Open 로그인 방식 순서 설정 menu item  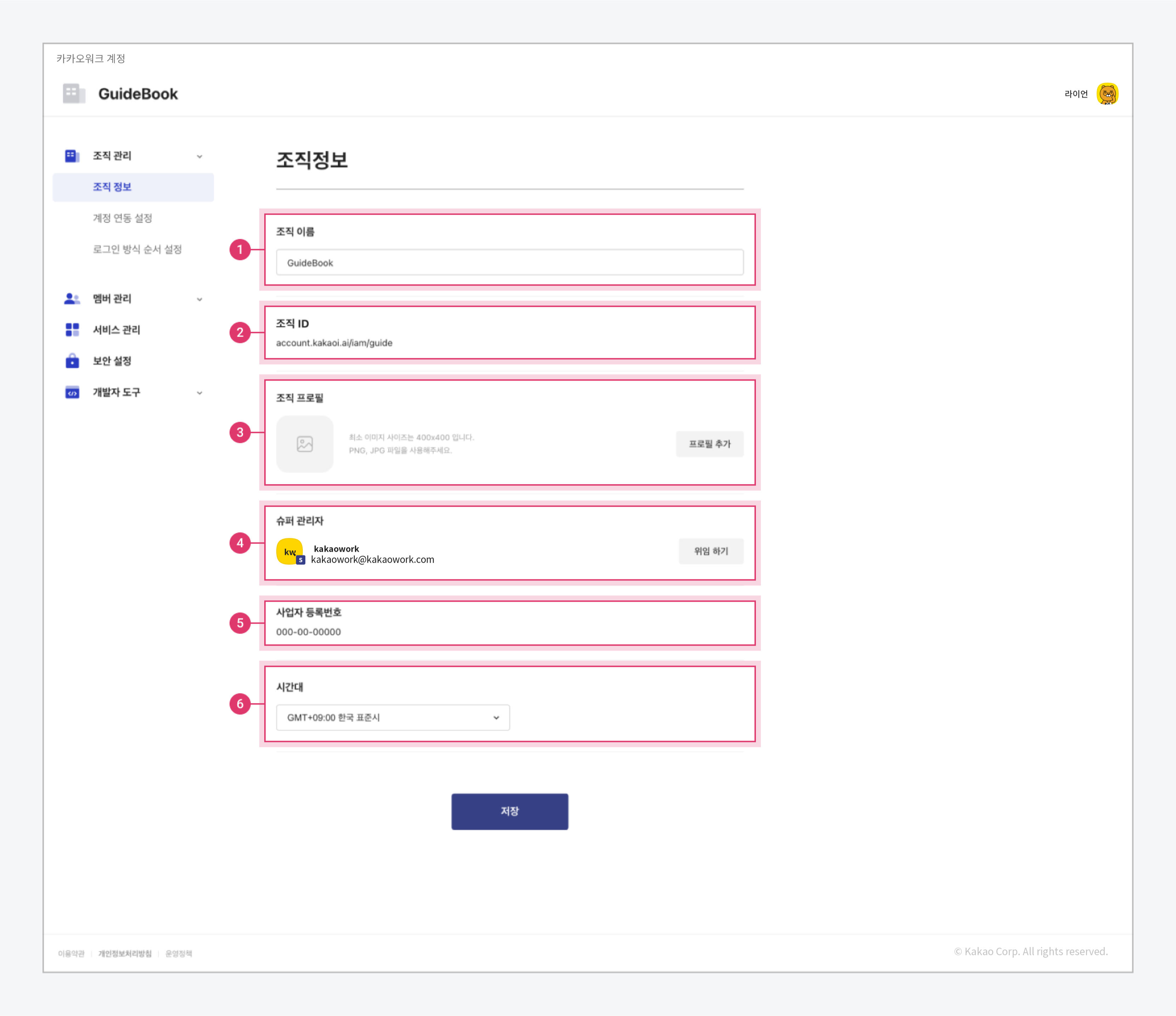click(x=137, y=249)
